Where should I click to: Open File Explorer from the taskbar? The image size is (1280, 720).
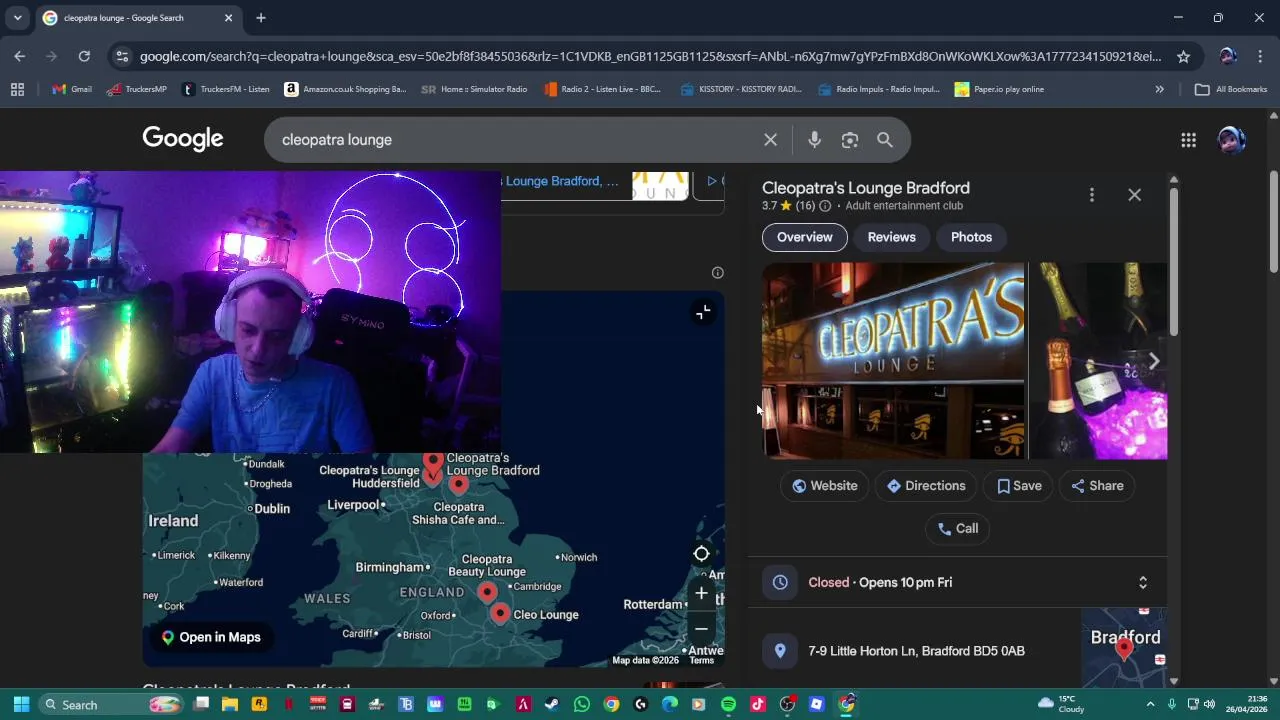230,704
